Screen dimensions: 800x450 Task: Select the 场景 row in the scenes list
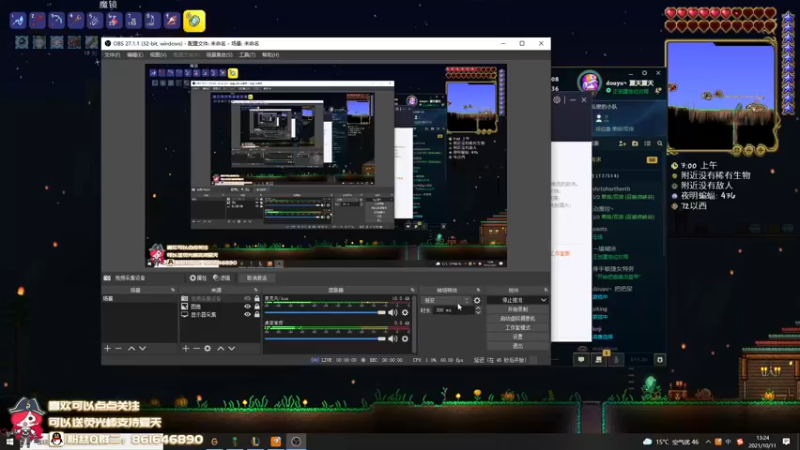[x=139, y=298]
